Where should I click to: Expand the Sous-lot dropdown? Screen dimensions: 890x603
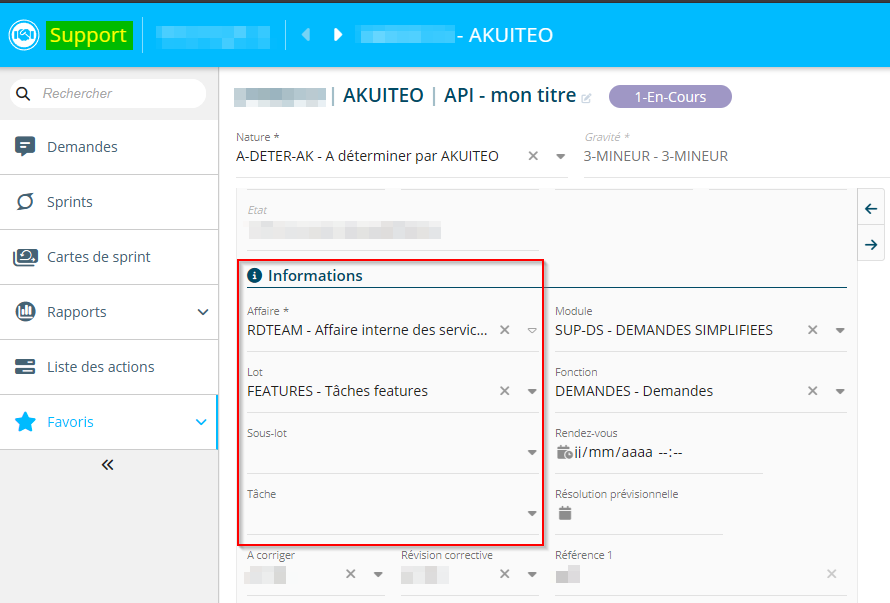coord(532,453)
